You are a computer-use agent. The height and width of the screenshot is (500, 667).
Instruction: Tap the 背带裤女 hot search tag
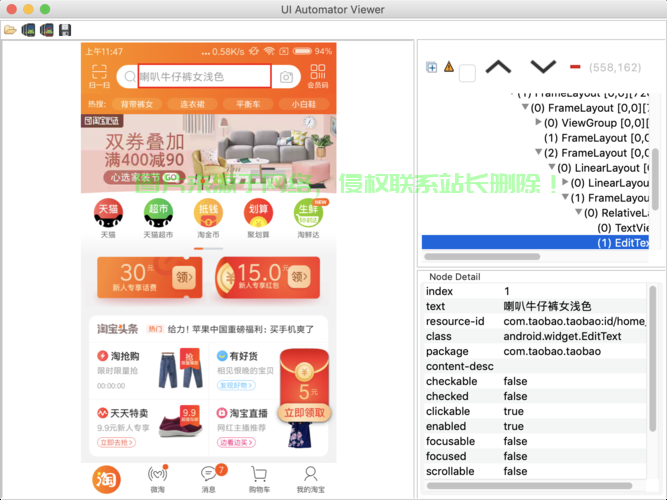[x=137, y=104]
